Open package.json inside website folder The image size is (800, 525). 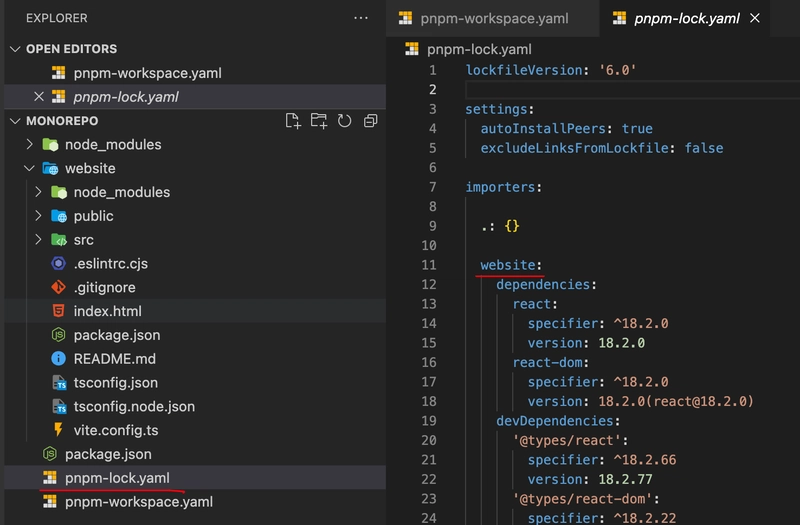click(195, 335)
